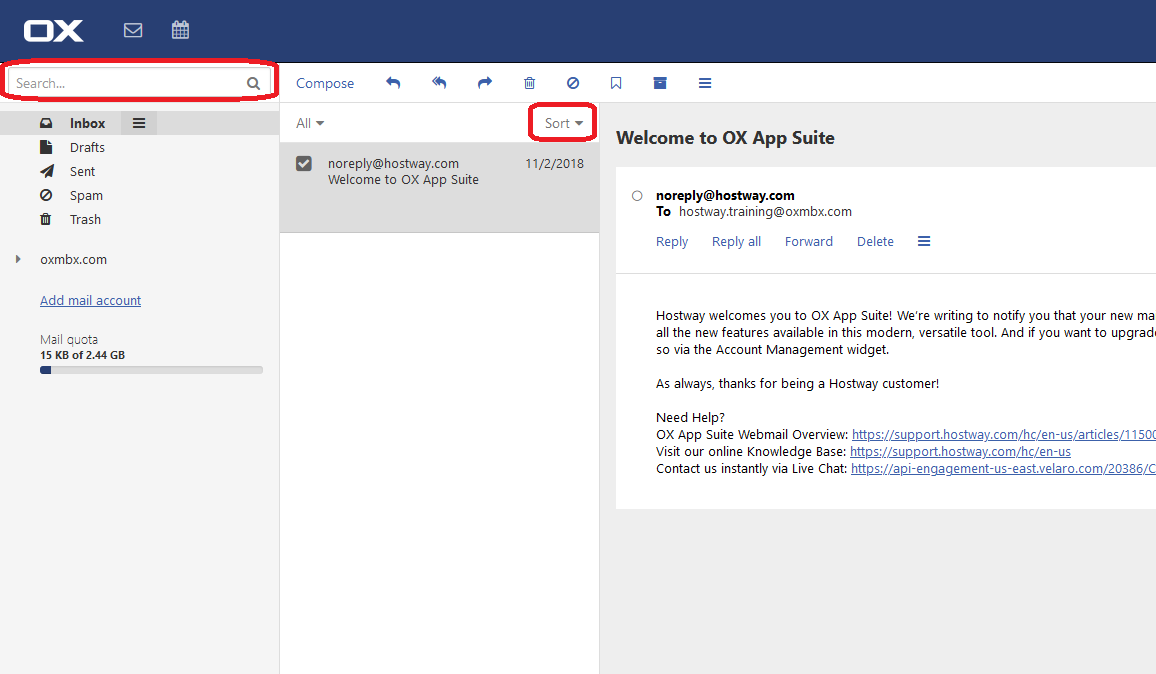Select the Spam folder
Viewport: 1156px width, 674px height.
(86, 195)
